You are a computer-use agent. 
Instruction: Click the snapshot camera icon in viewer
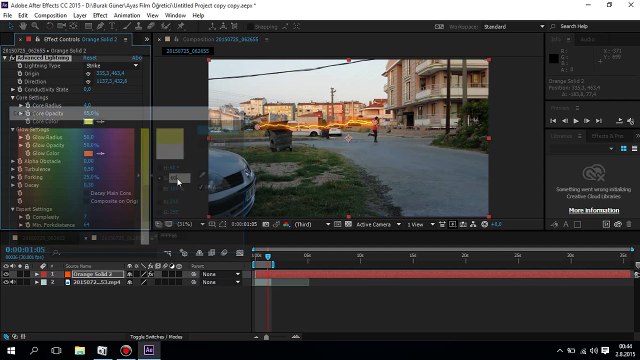coord(266,224)
